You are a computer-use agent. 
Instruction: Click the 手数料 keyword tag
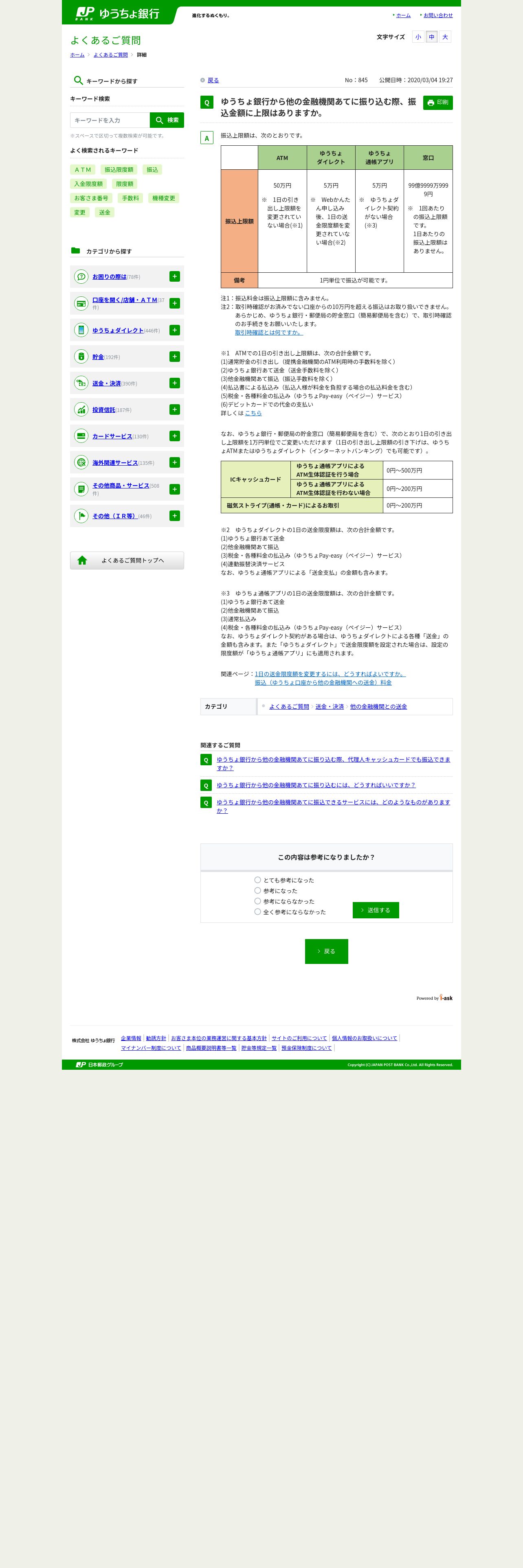tap(130, 198)
